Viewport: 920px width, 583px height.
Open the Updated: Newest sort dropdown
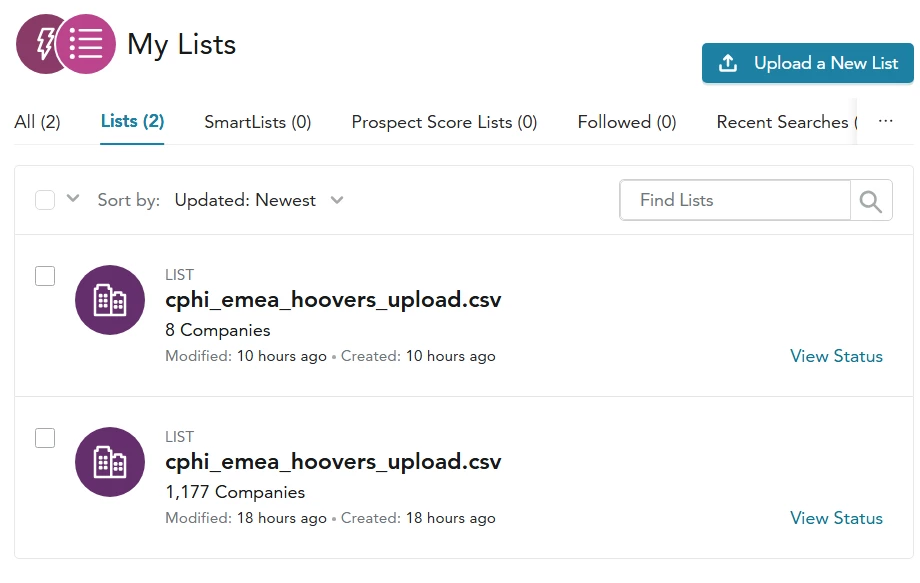click(259, 200)
